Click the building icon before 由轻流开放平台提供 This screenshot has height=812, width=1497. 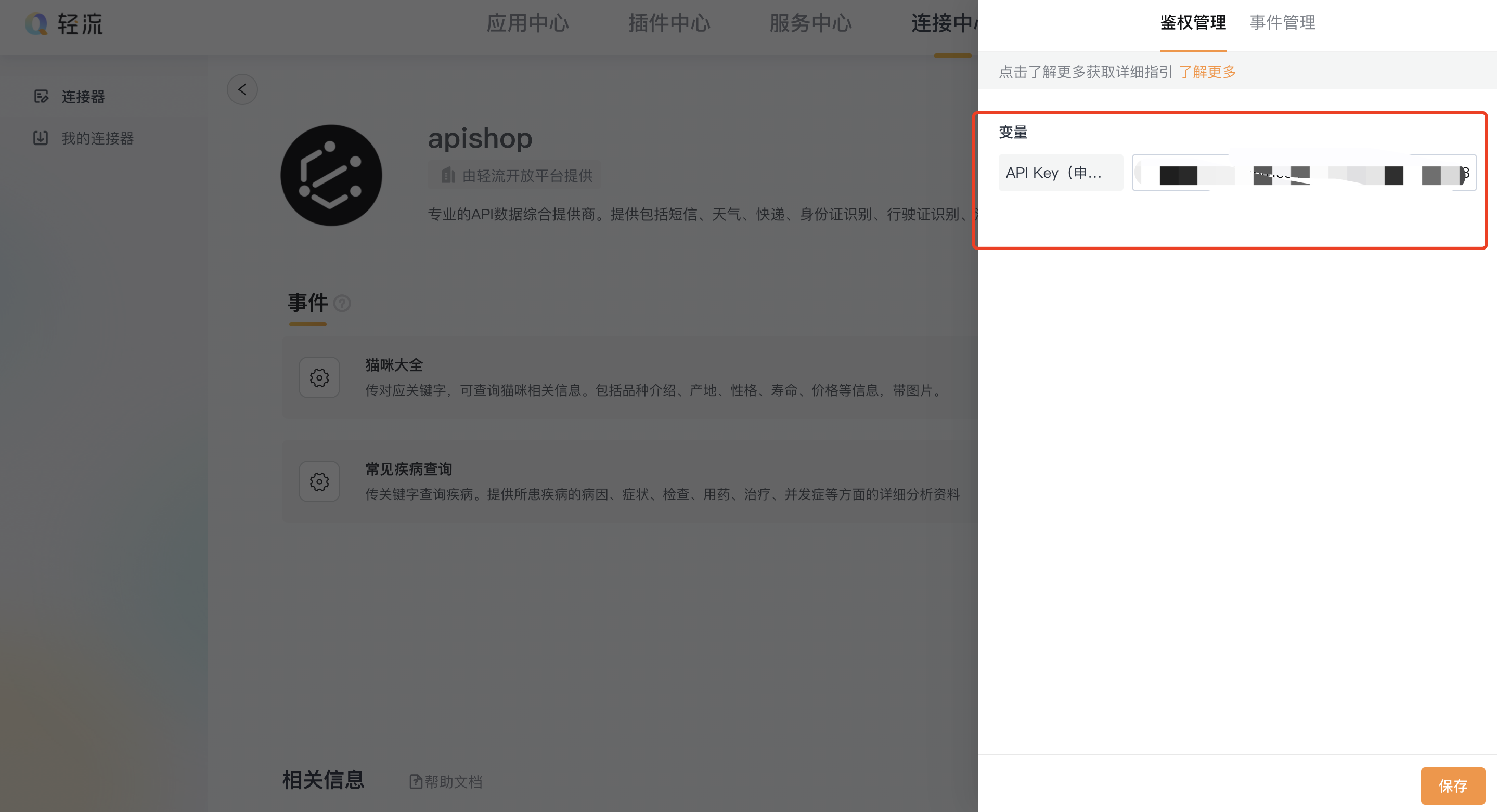click(447, 175)
